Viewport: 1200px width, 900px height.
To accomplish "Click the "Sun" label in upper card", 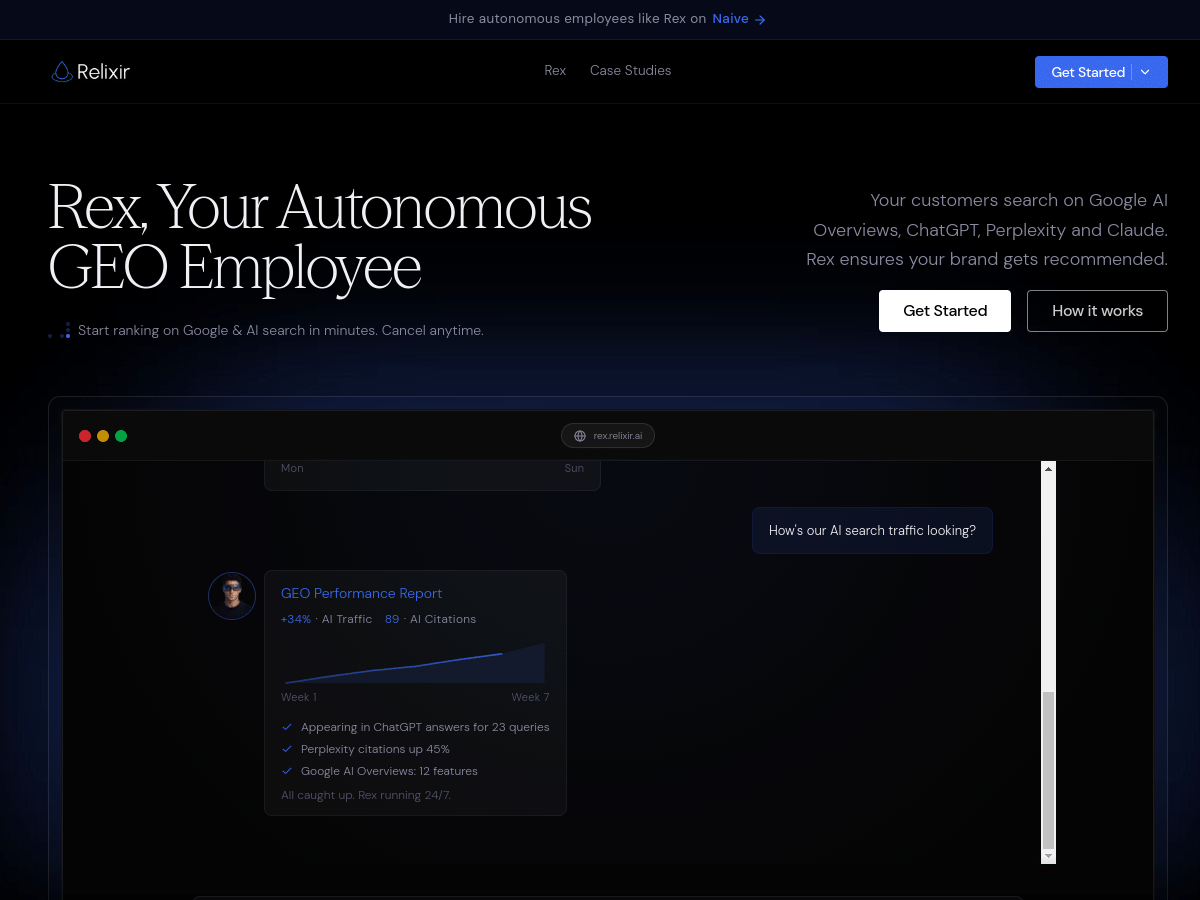I will 574,468.
